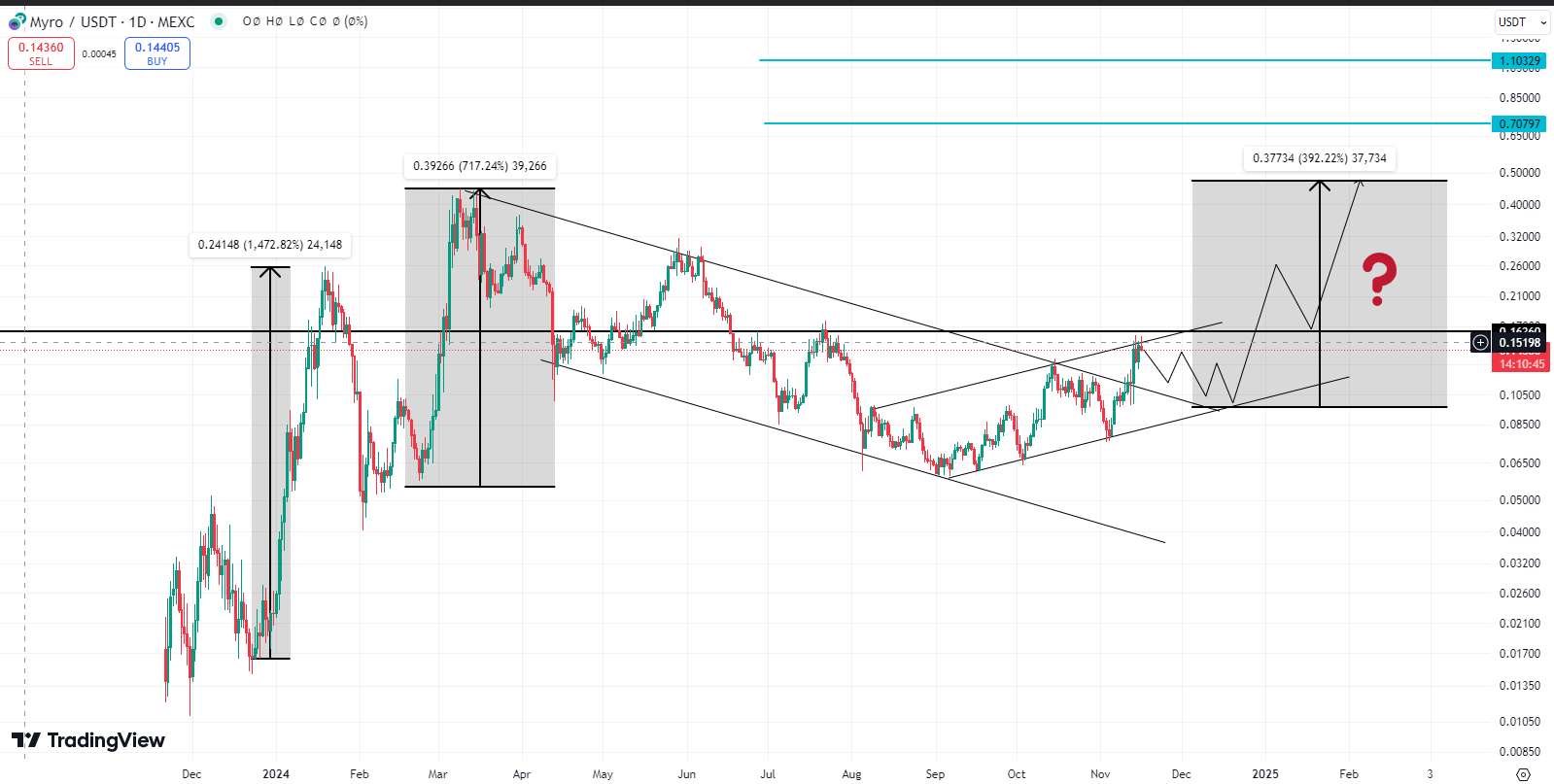The height and width of the screenshot is (784, 1554).
Task: Open chart settings gear icon at bottom right
Action: point(1523,774)
